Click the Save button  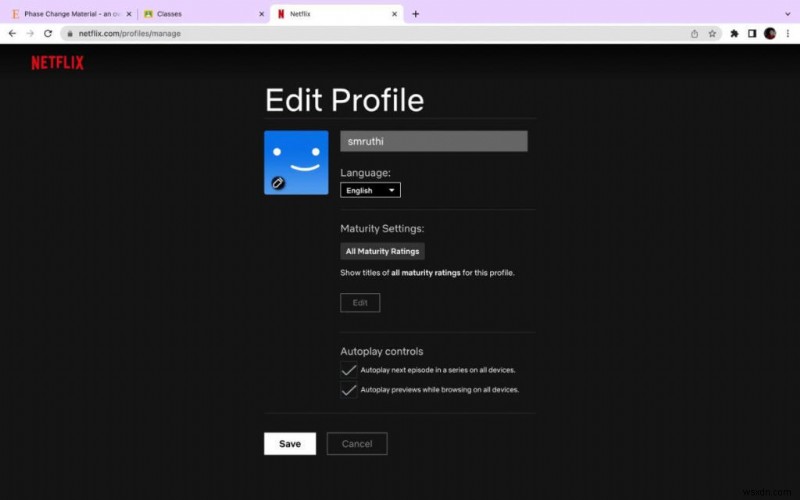point(290,444)
